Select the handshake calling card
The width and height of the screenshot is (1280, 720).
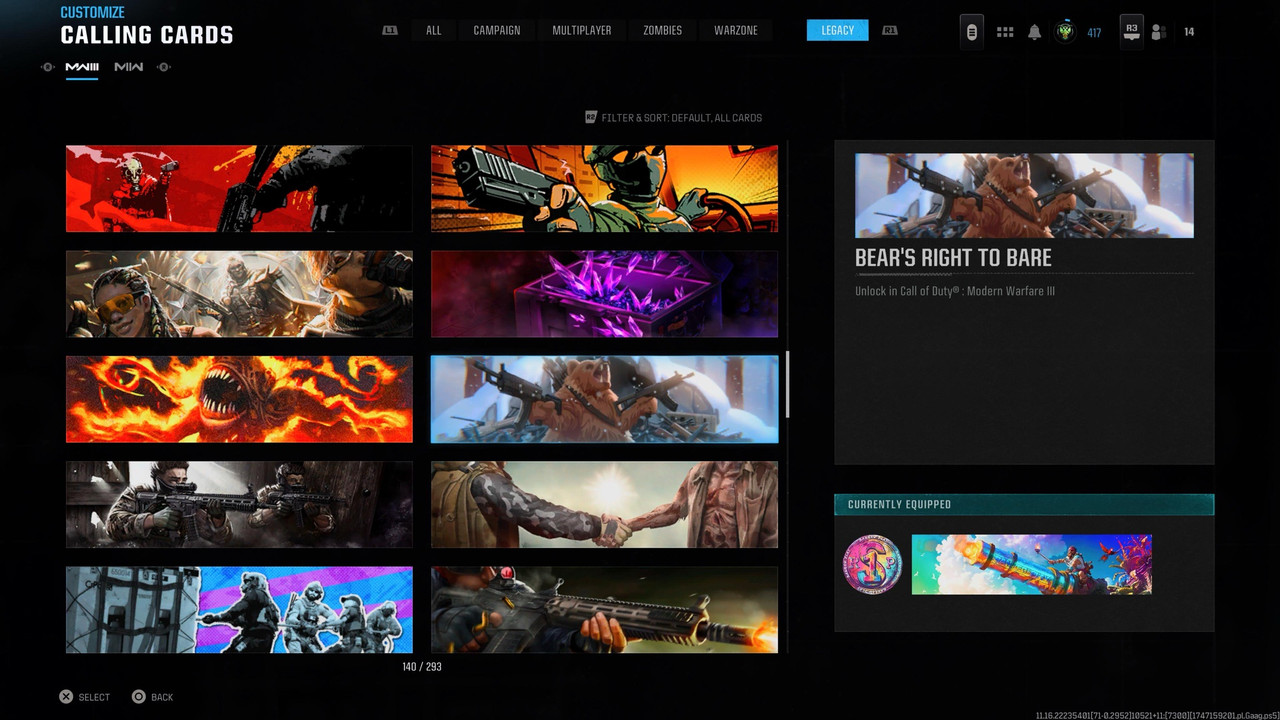pos(604,504)
